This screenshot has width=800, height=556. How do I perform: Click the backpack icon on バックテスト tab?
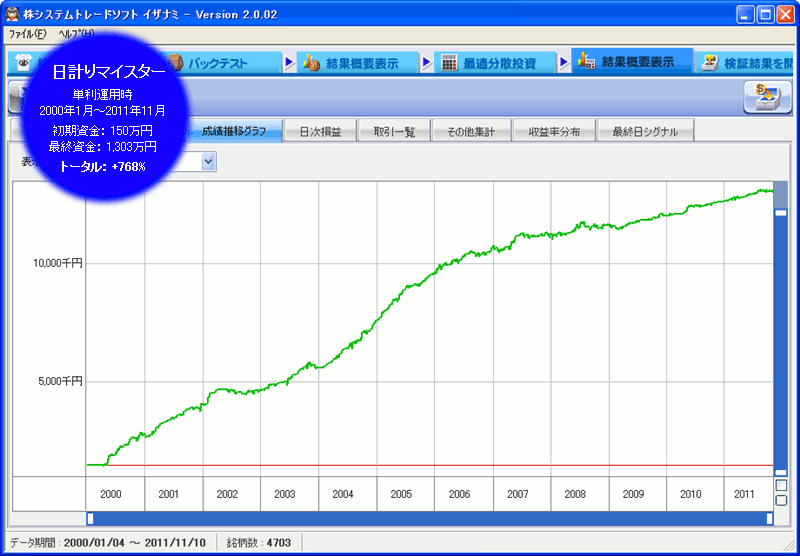point(175,63)
